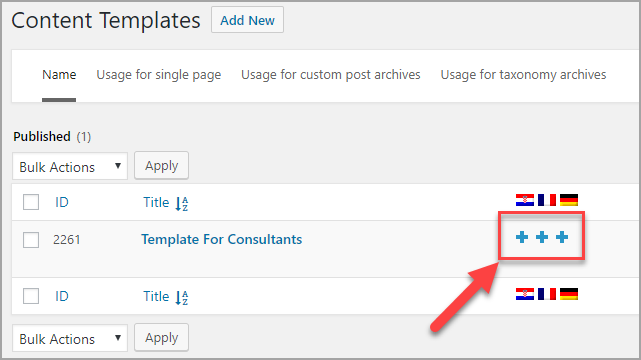
Task: Click Croatian flag in header row
Action: (525, 200)
